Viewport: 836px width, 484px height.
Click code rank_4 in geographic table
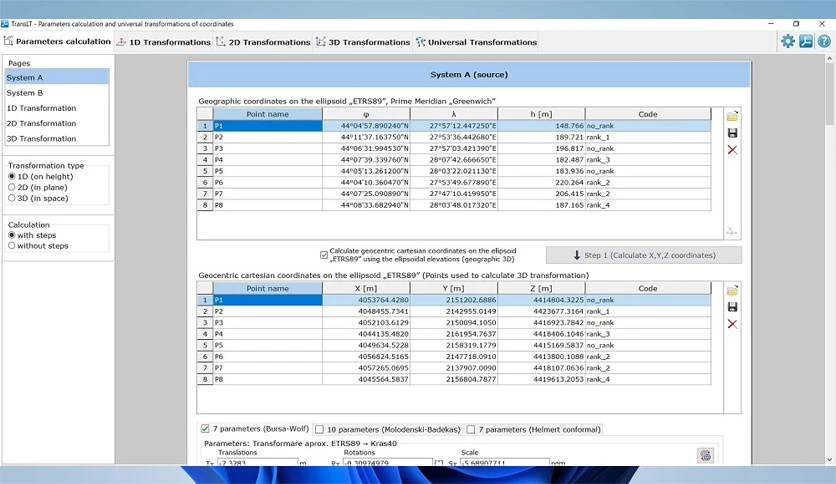[x=648, y=205]
